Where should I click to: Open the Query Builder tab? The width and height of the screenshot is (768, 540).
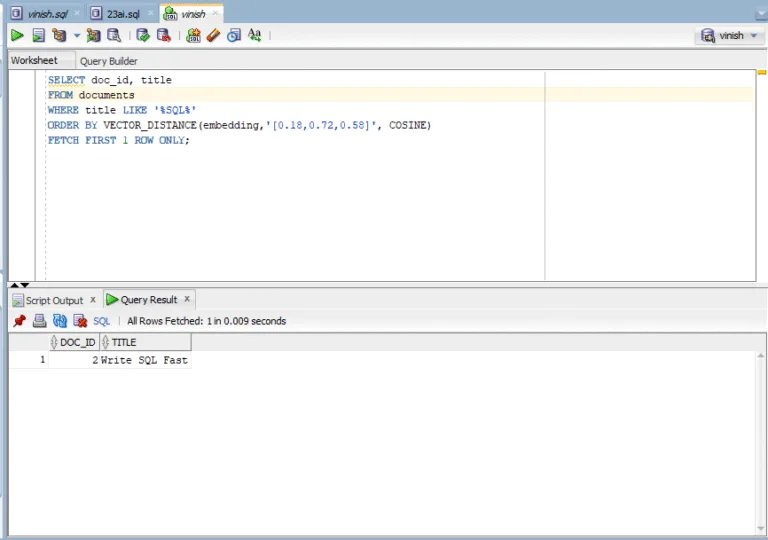[x=109, y=61]
